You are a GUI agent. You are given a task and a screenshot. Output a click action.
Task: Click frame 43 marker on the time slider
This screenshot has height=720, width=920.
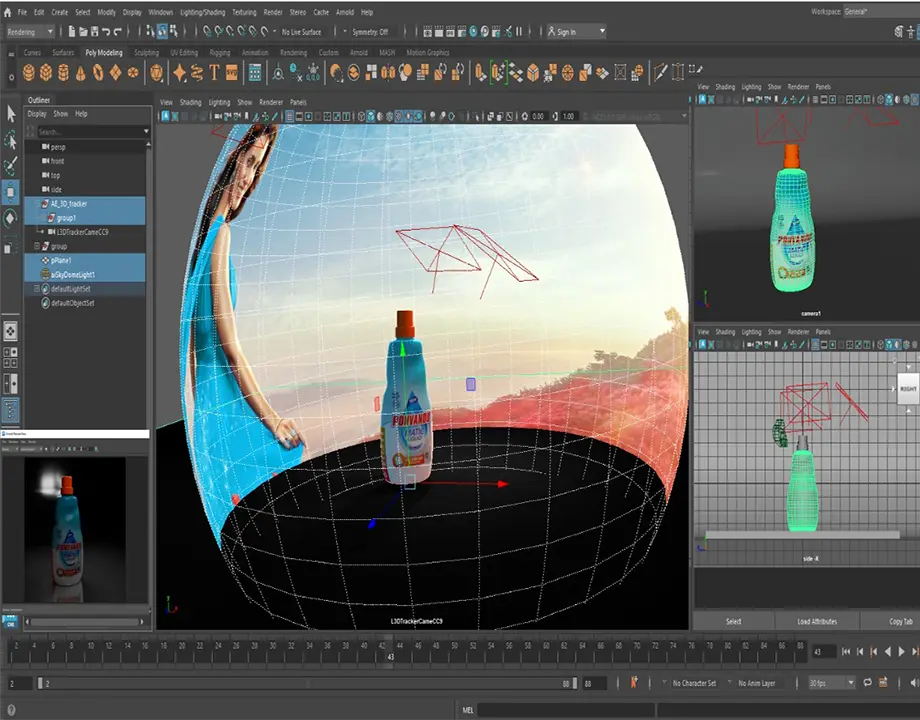(390, 650)
